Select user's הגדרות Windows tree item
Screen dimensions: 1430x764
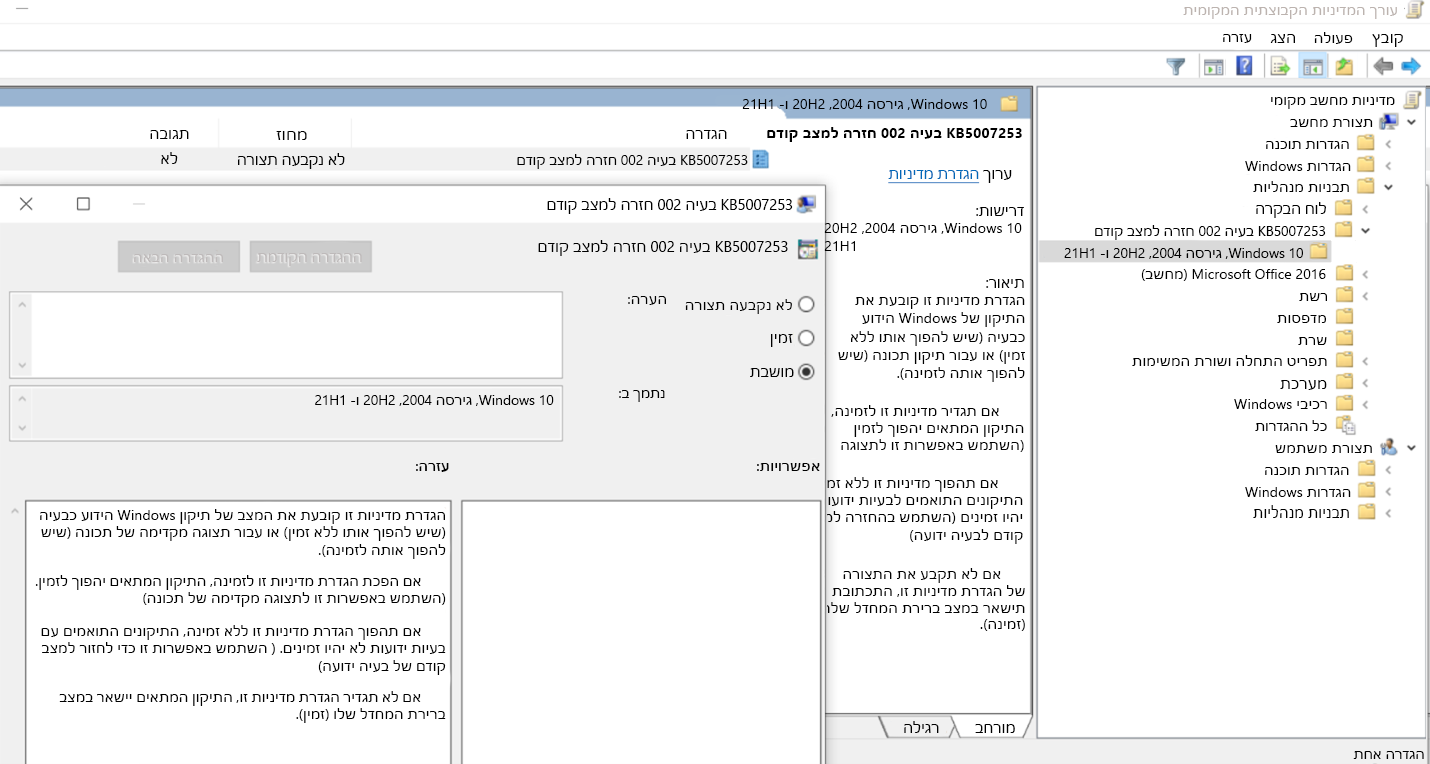[1297, 491]
